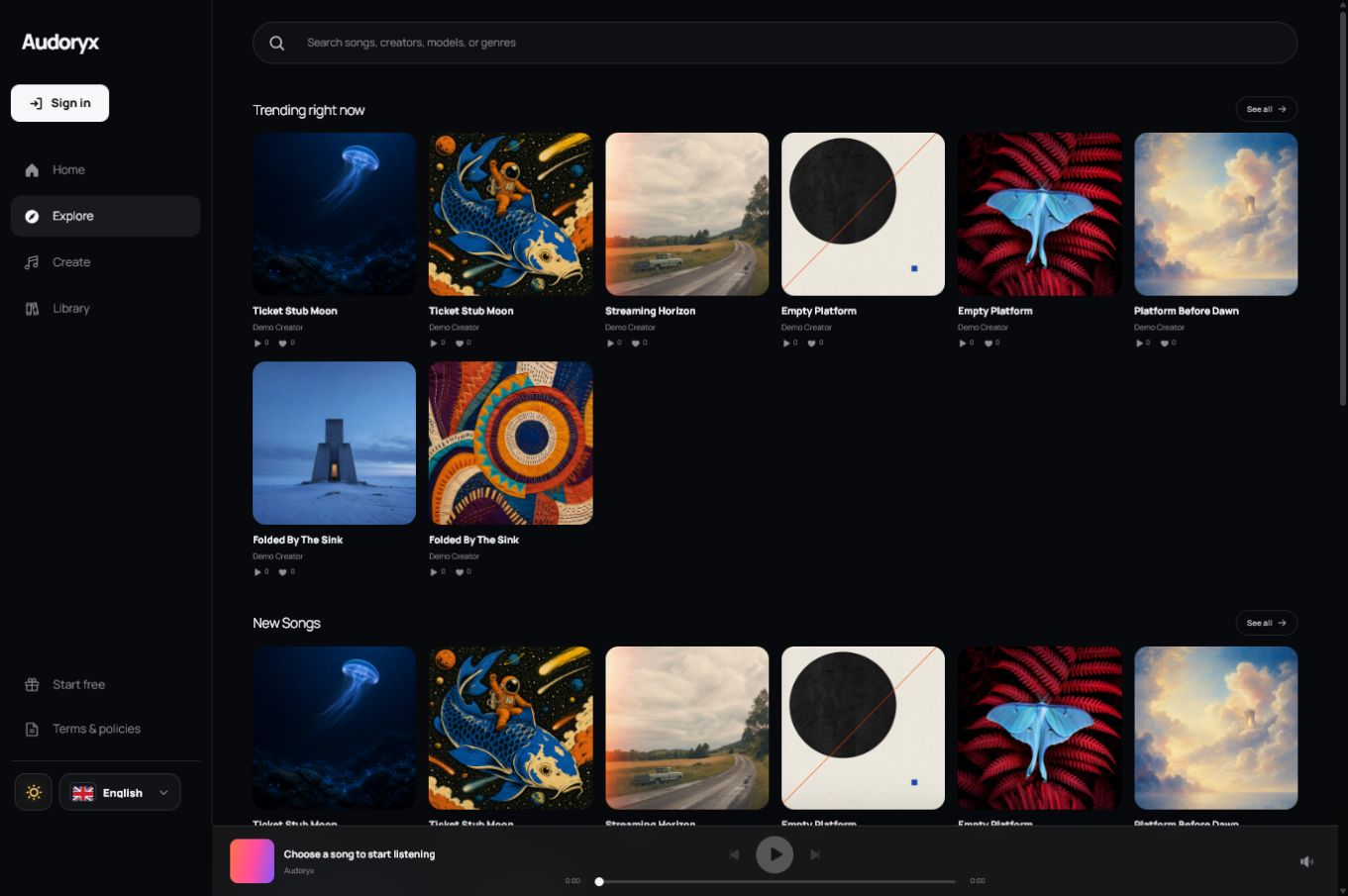Viewport: 1348px width, 896px height.
Task: Click the Start free menu item
Action: coord(106,685)
